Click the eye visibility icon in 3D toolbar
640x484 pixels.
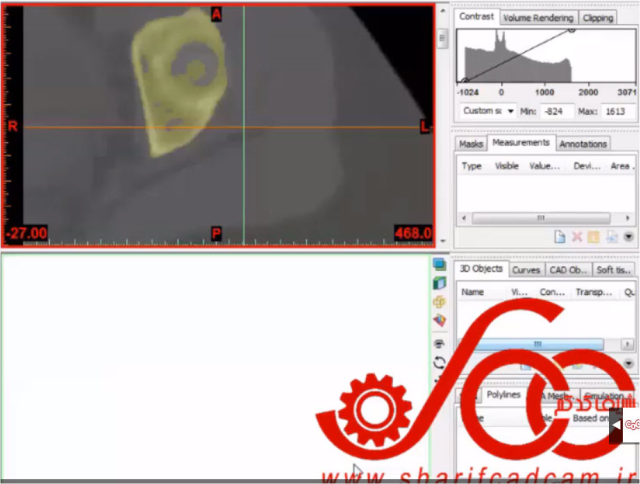(x=439, y=344)
